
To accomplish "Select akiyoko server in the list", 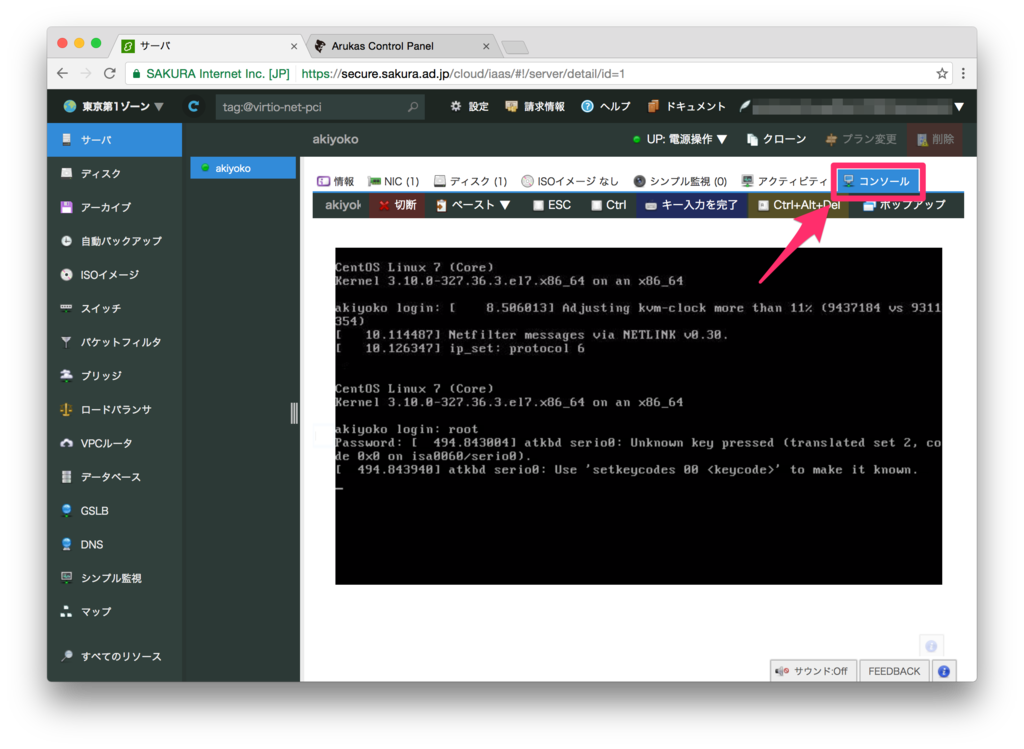I will pyautogui.click(x=243, y=168).
